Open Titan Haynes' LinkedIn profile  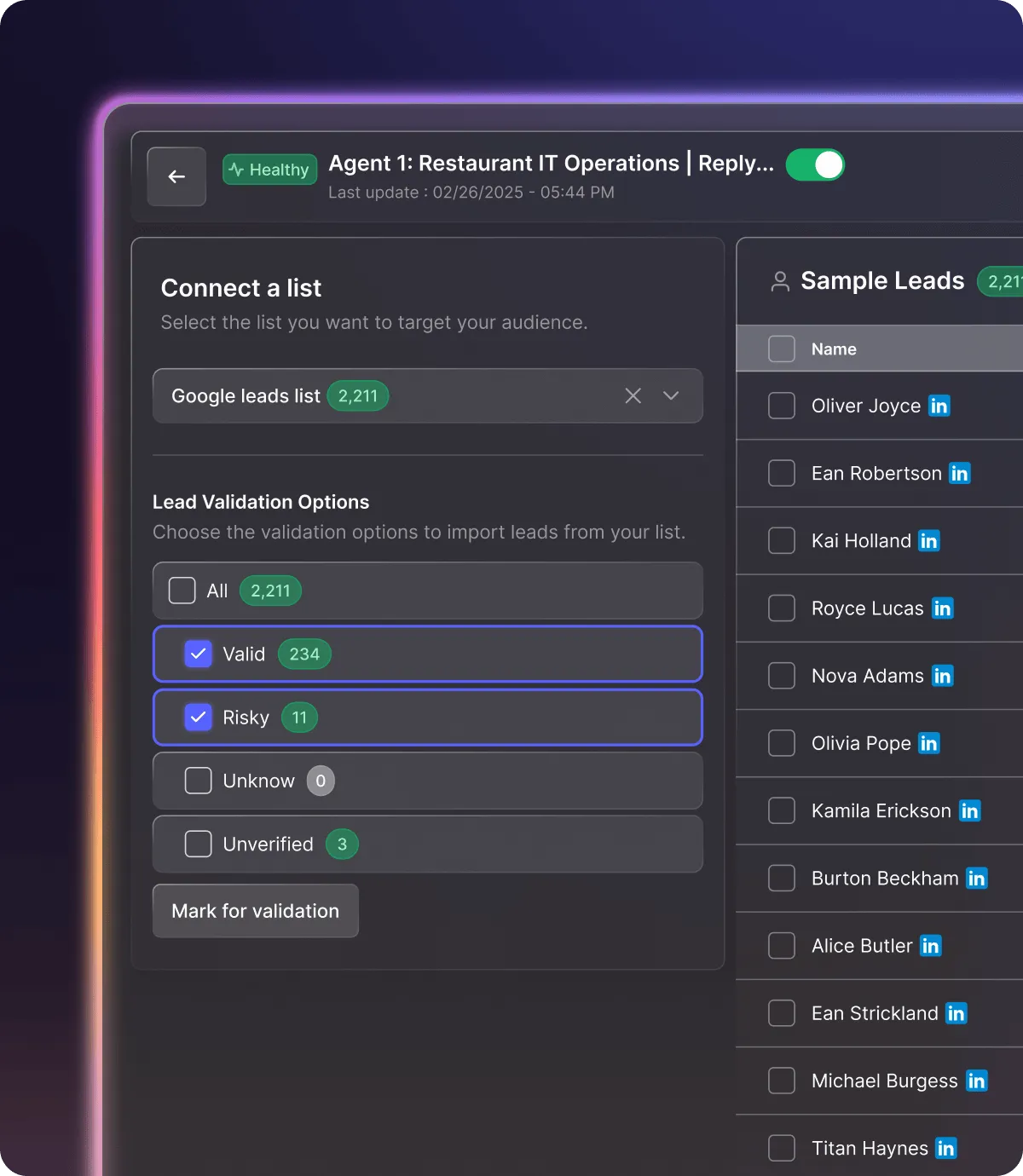945,1148
